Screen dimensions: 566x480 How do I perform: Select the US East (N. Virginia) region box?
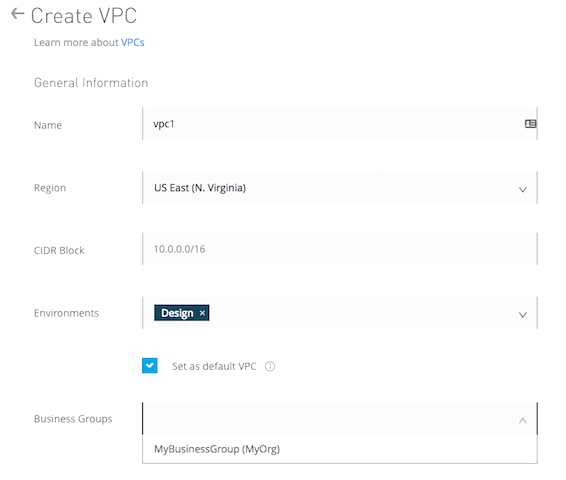click(x=340, y=188)
